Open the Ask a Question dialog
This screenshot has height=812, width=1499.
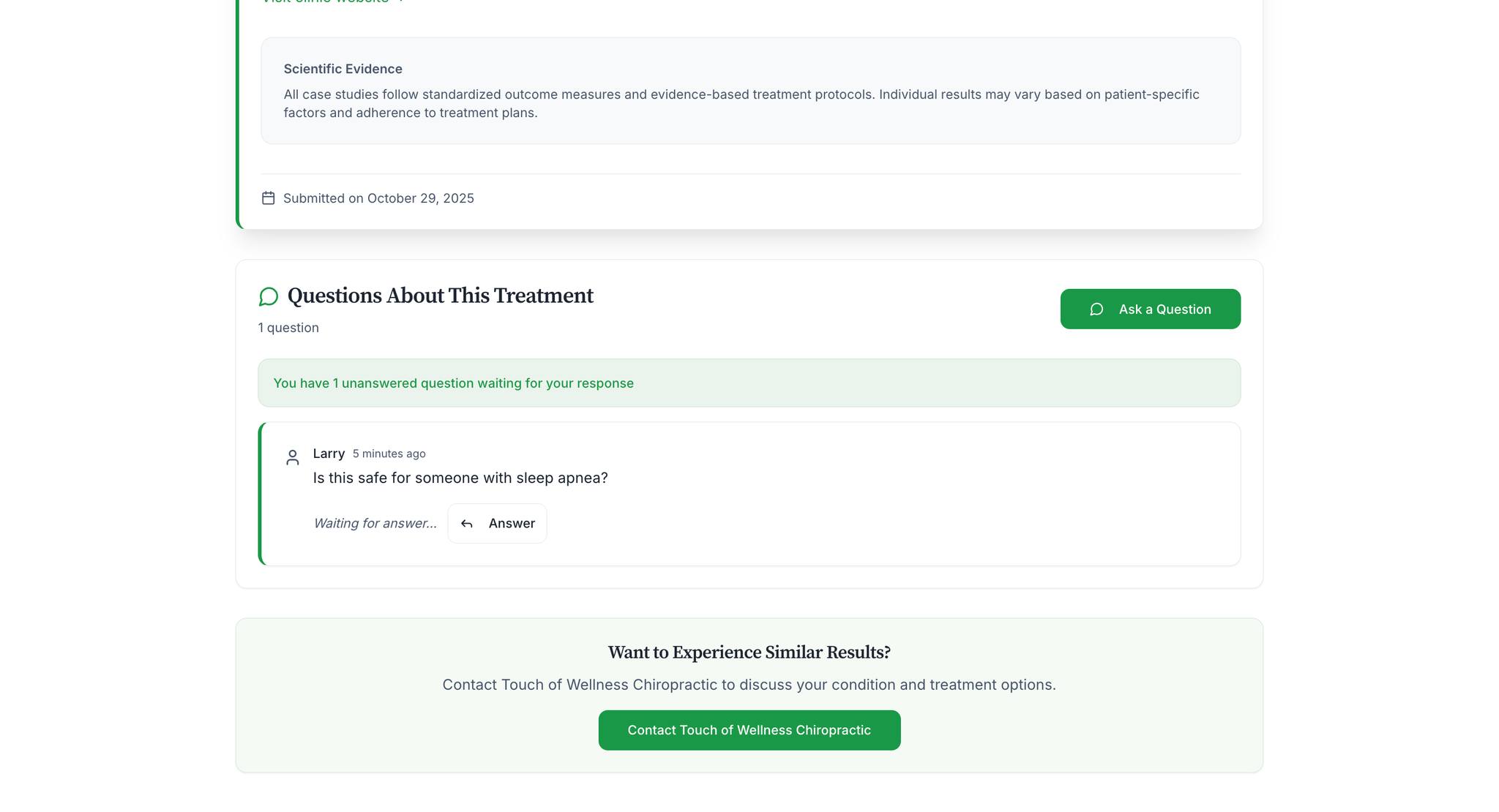point(1150,309)
